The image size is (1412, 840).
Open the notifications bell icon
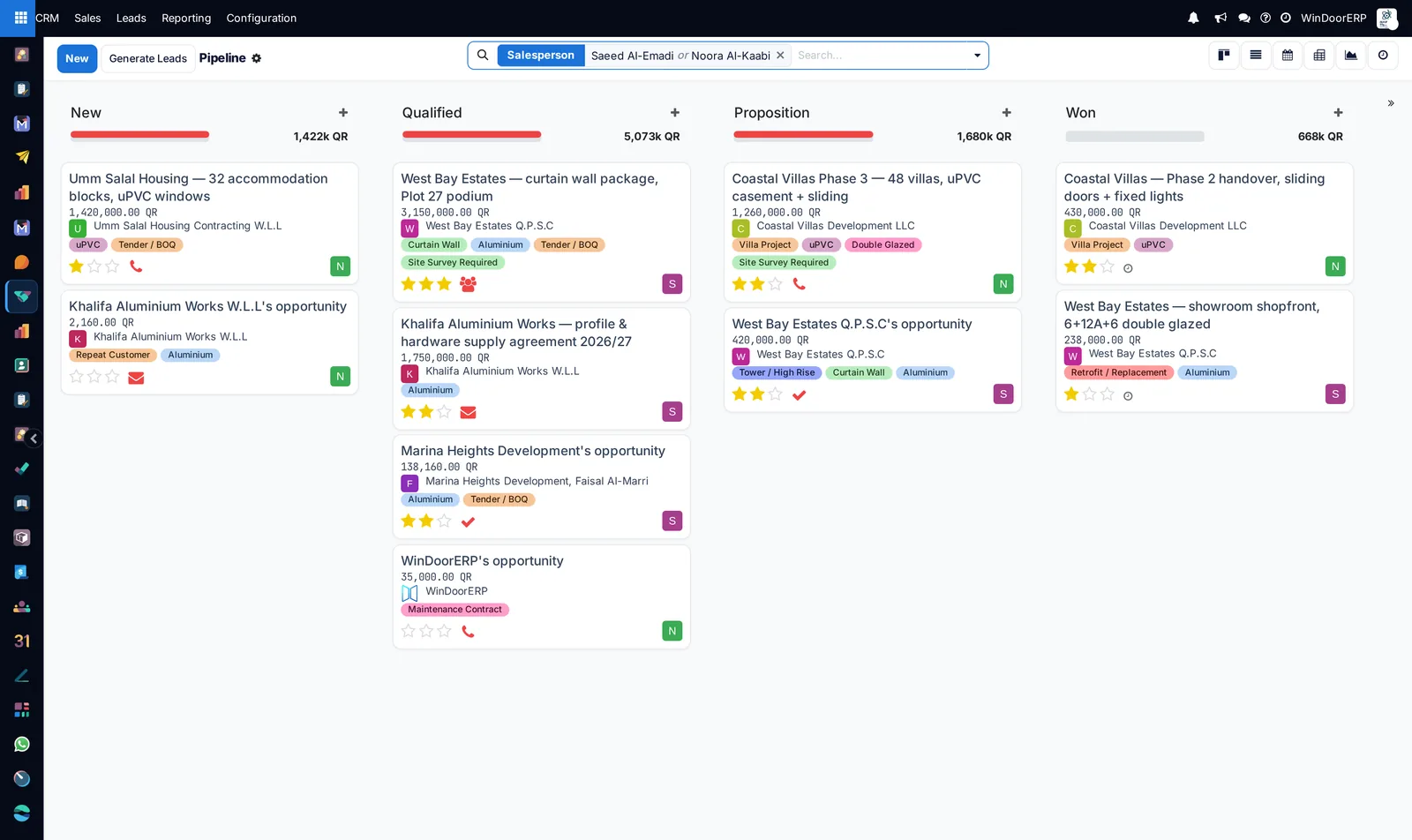coord(1193,18)
